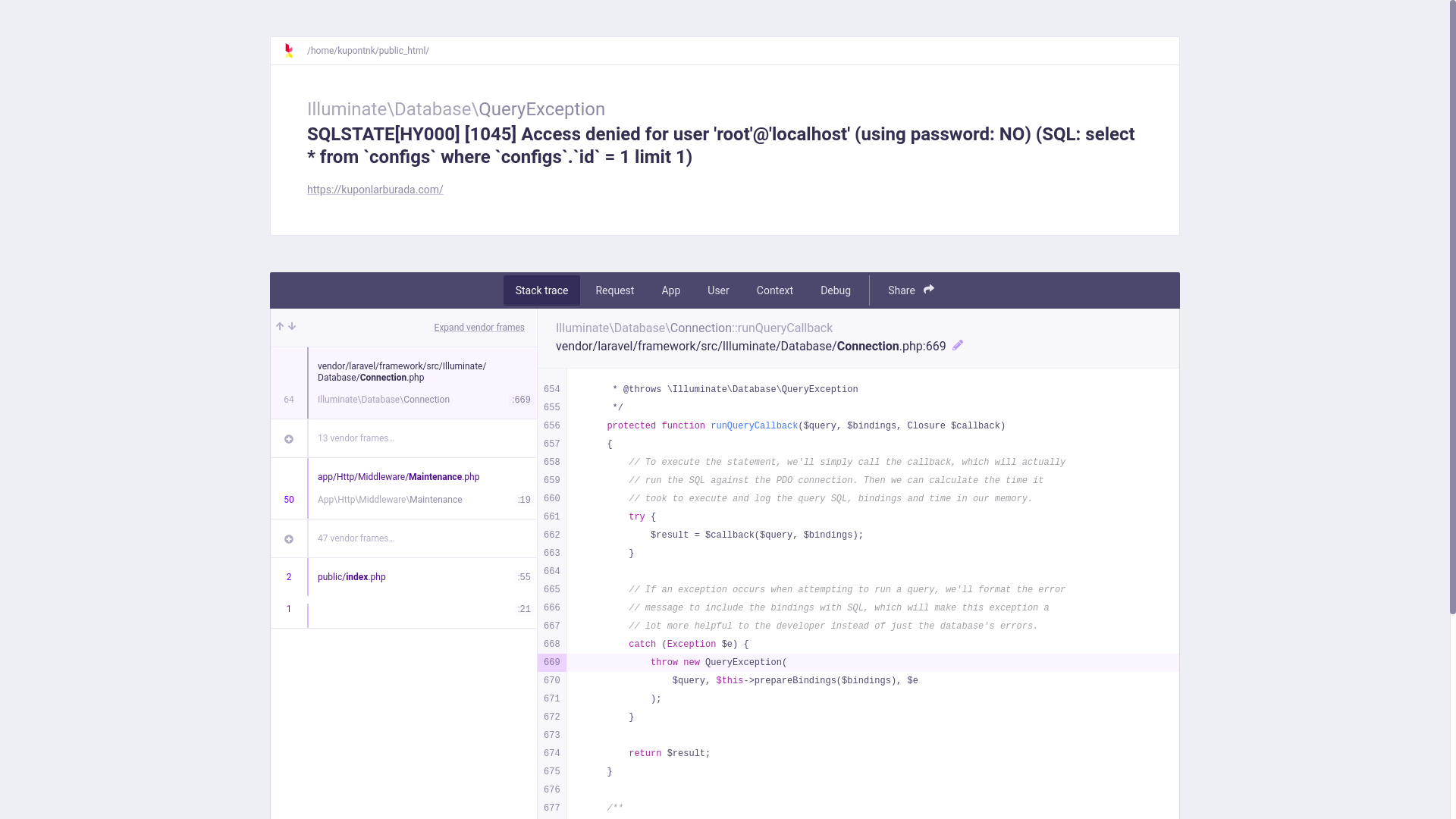Image resolution: width=1456 pixels, height=819 pixels.
Task: Open the Debug tab
Action: pos(836,290)
